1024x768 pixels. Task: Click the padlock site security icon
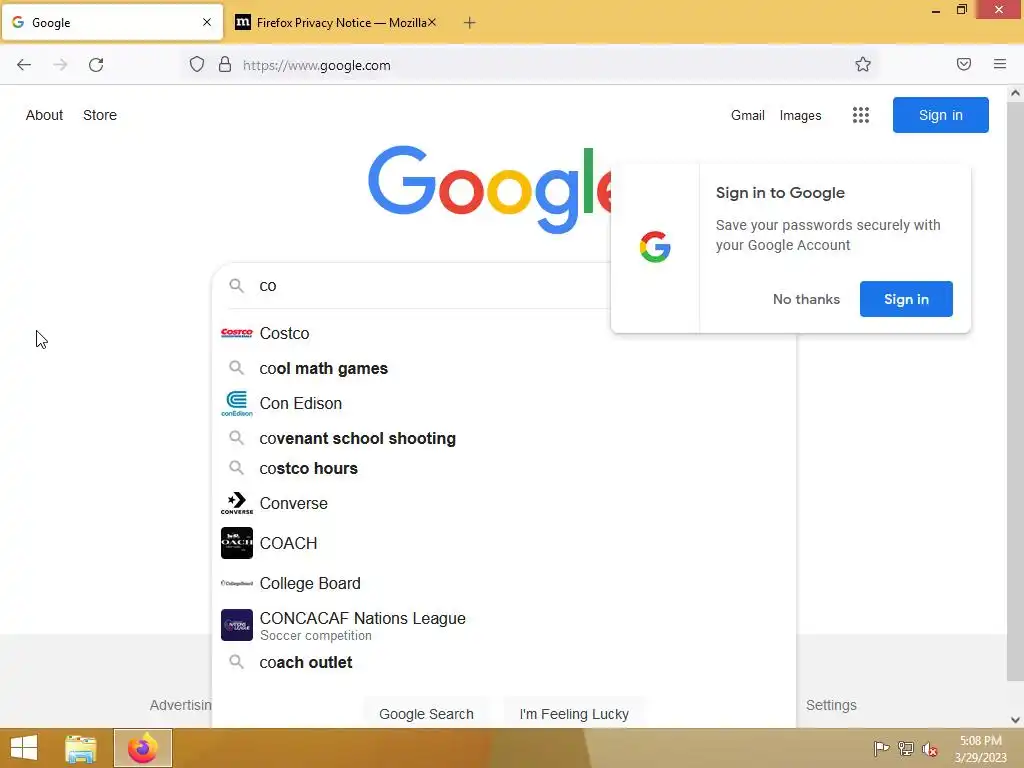point(225,65)
